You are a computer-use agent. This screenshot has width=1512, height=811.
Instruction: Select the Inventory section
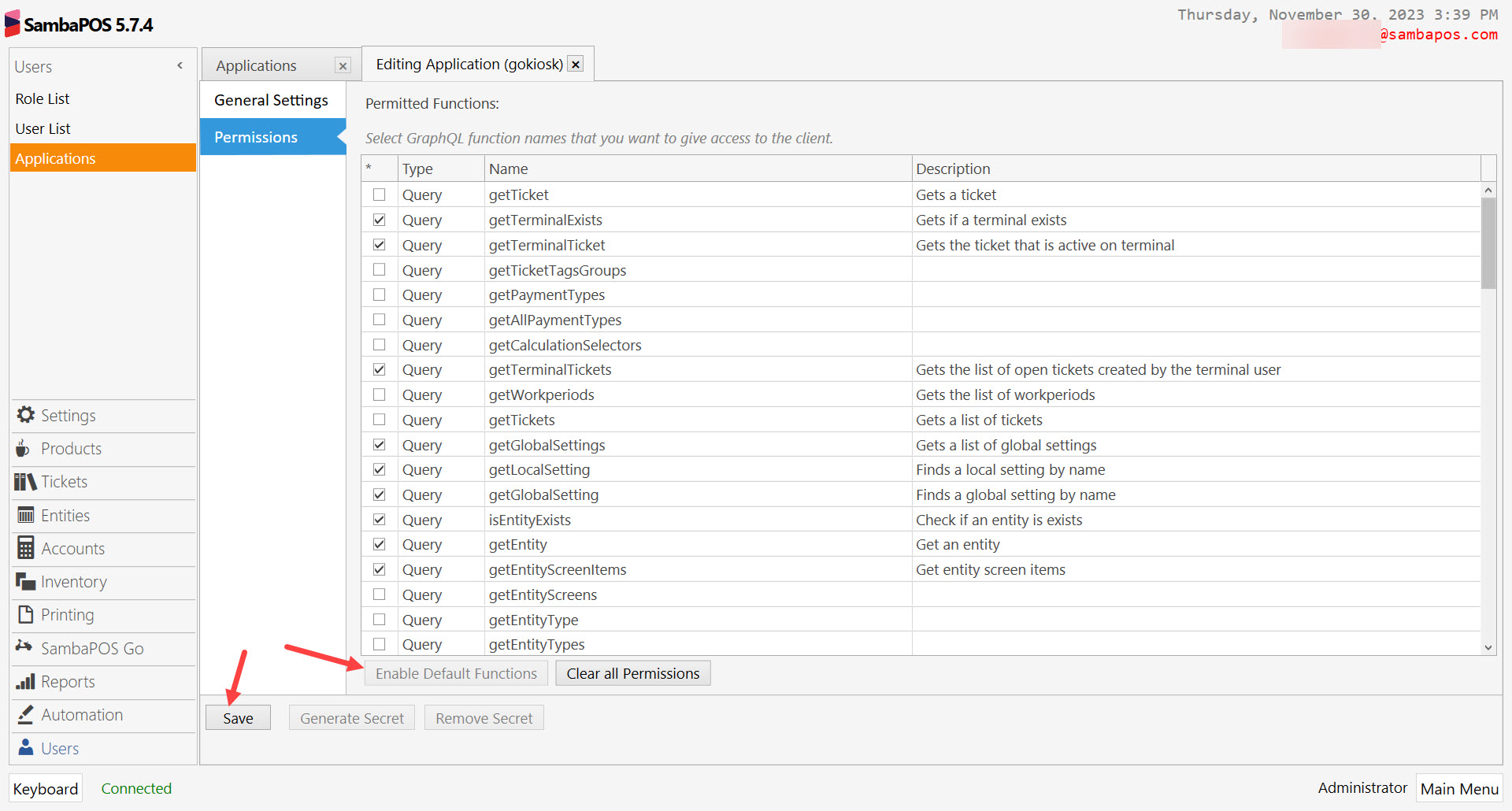73,581
